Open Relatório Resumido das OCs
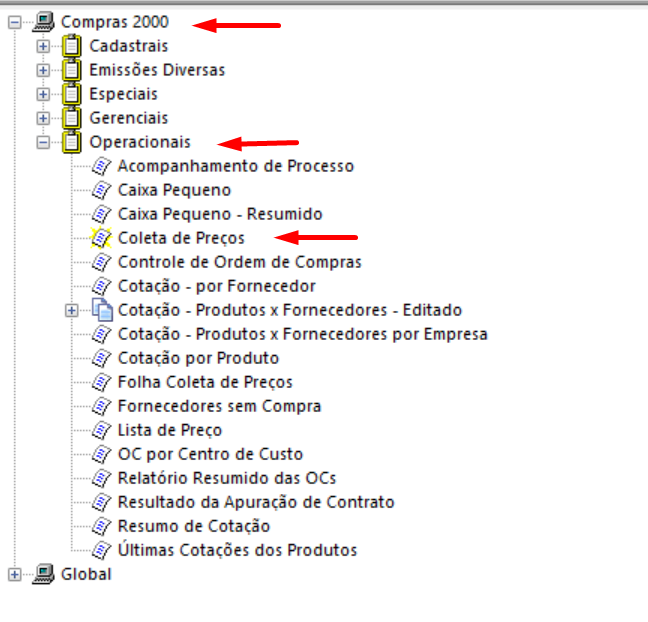The image size is (648, 622). [x=227, y=478]
